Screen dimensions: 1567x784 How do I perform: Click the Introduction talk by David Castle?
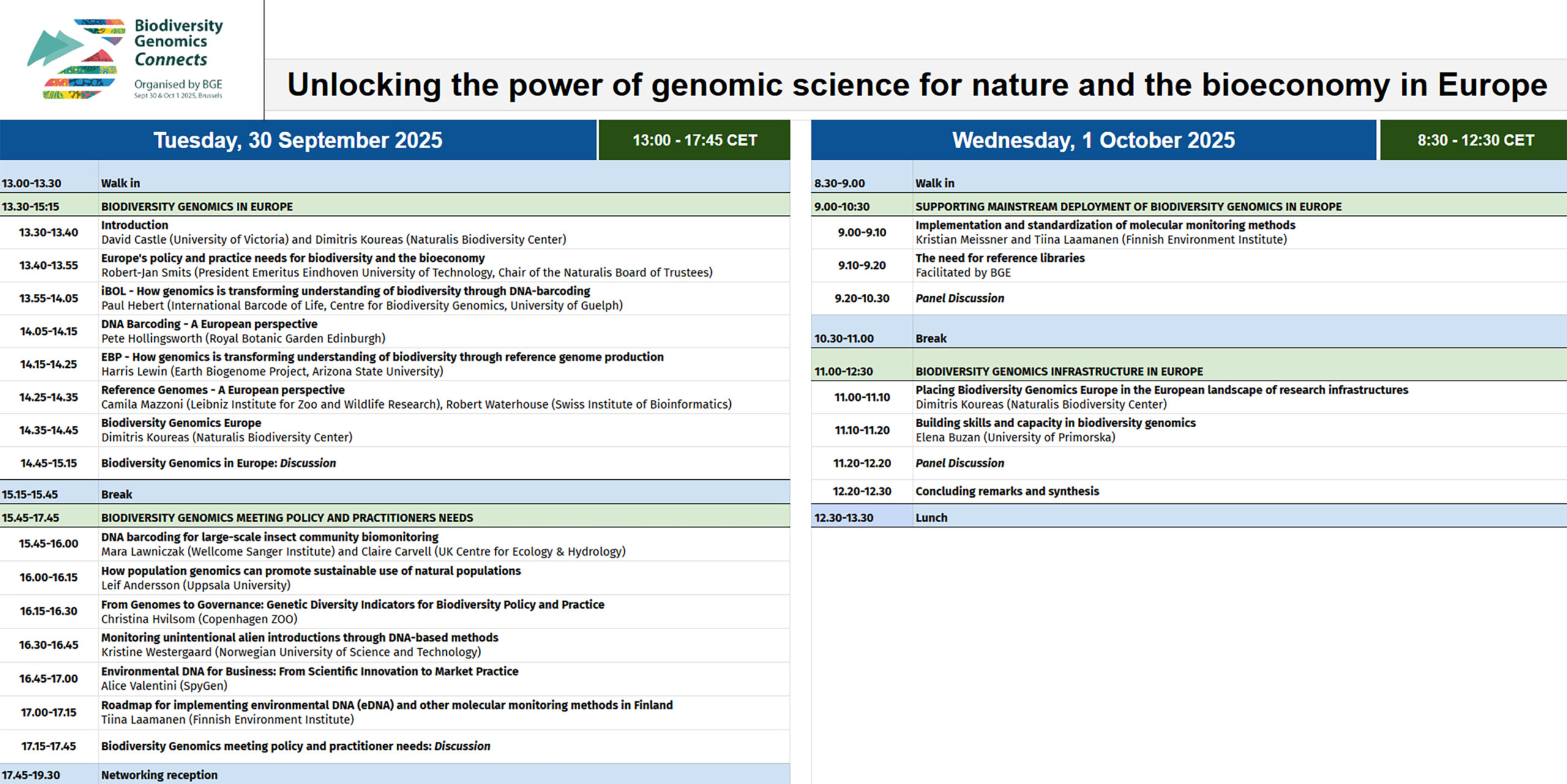395,233
